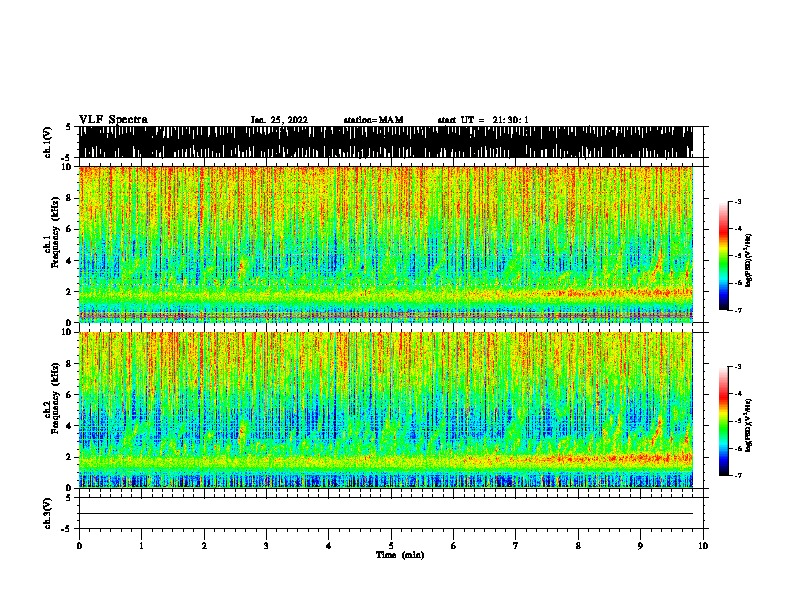Image resolution: width=792 pixels, height=612 pixels.
Task: Click the ch.2 color scale log(PSD) unit label
Action: click(x=749, y=425)
